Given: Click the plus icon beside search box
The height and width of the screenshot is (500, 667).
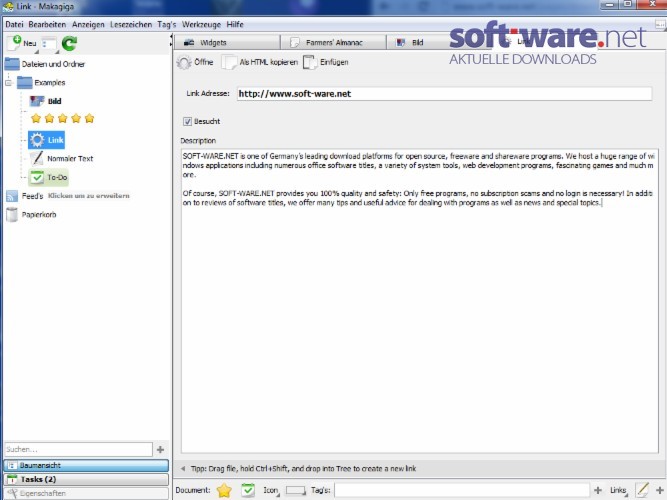Looking at the screenshot, I should pos(160,449).
